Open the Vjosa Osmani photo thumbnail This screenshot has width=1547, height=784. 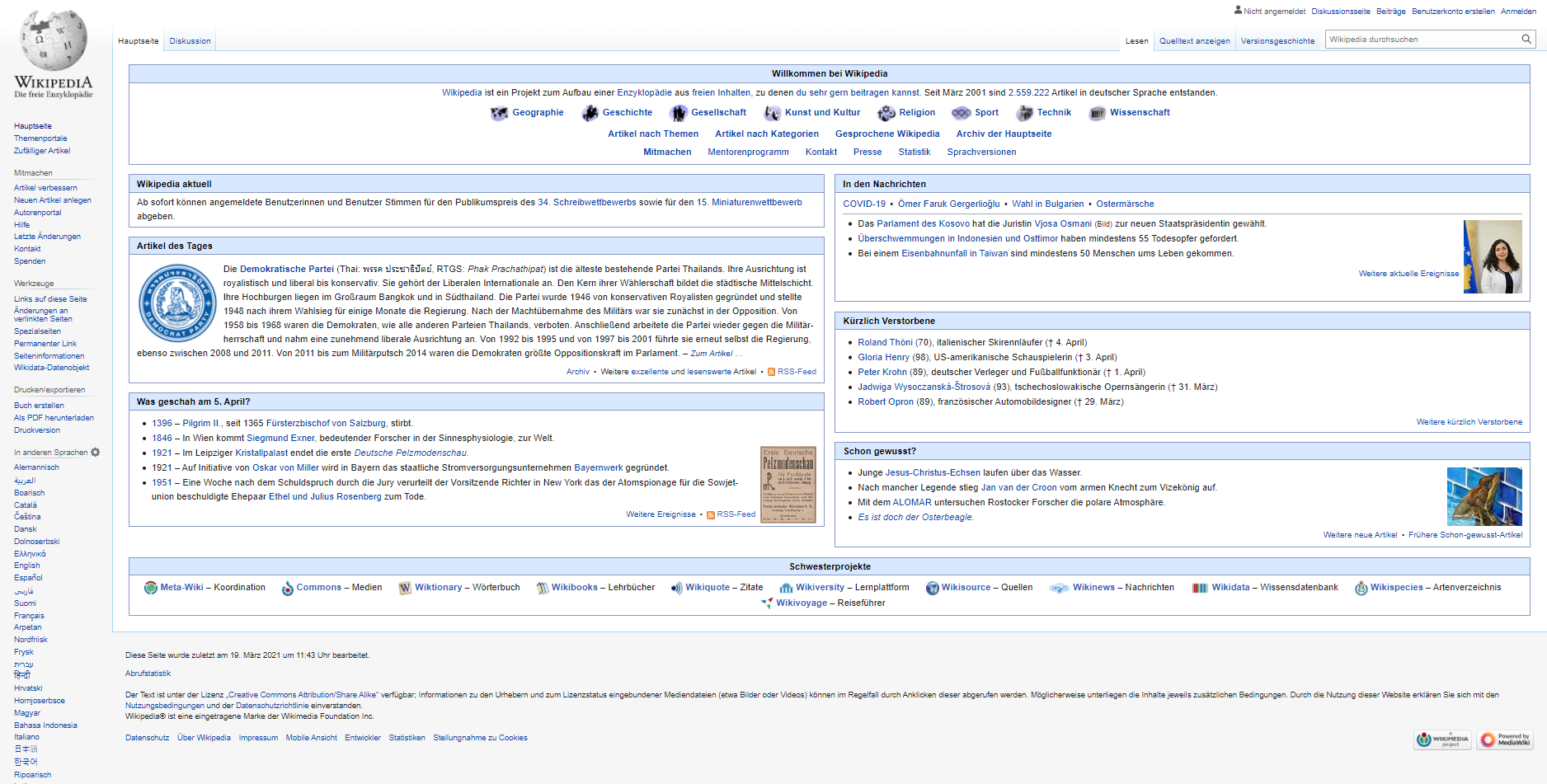(1493, 256)
